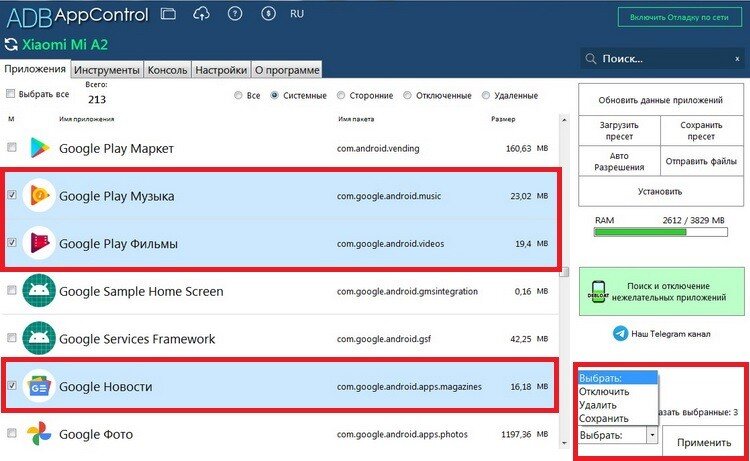Open the Консоль tab
The image size is (750, 461).
coord(167,70)
